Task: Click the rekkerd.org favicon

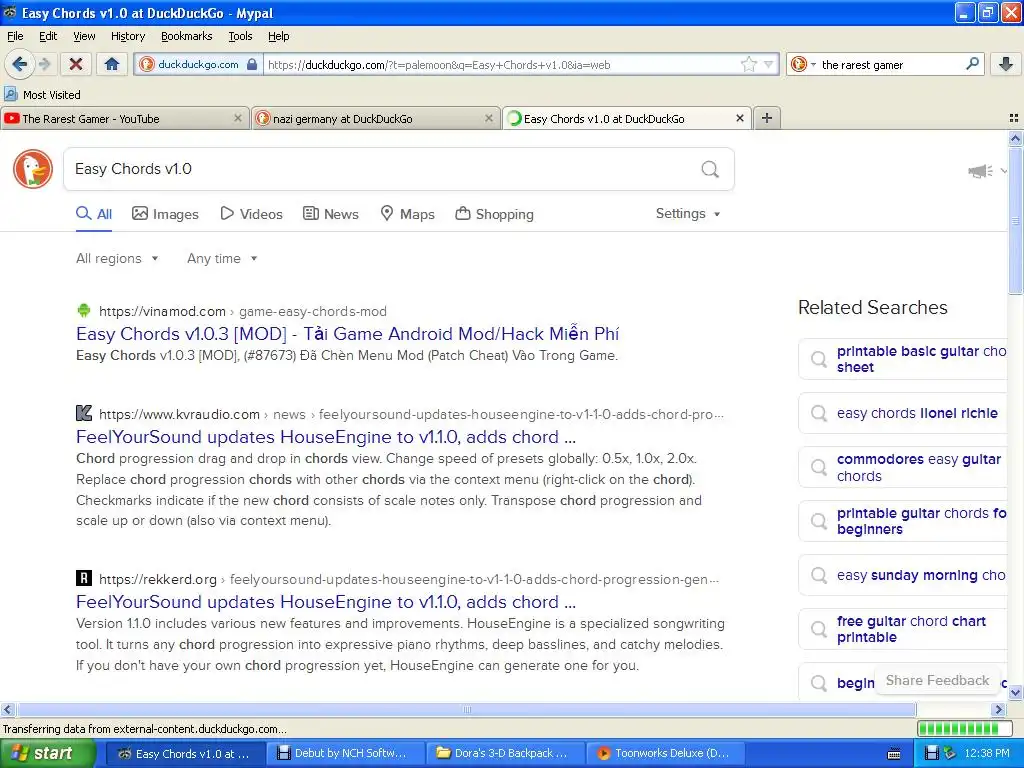Action: (84, 578)
